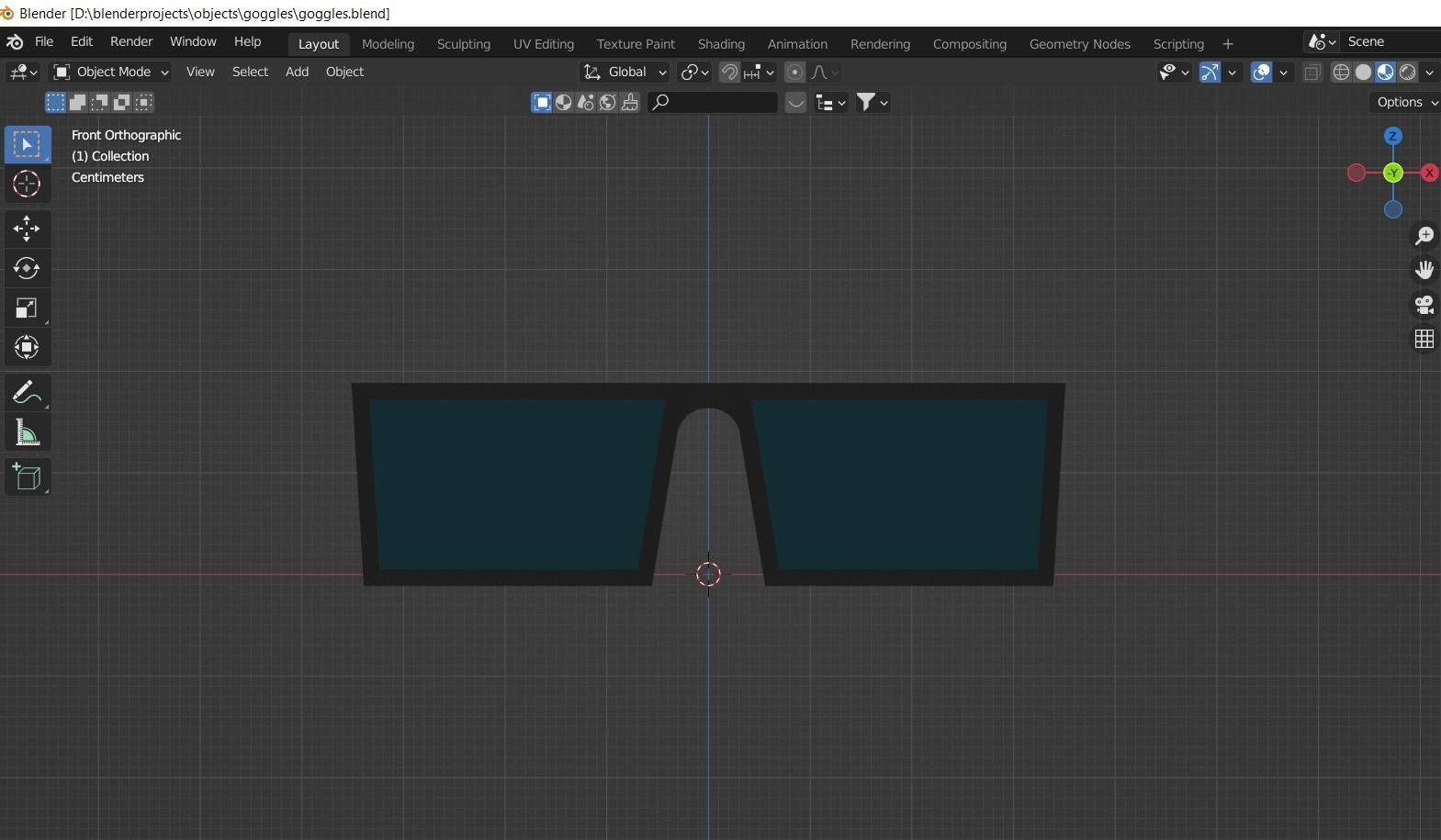Open the scene browse dropdown
Image resolution: width=1441 pixels, height=840 pixels.
[1322, 42]
